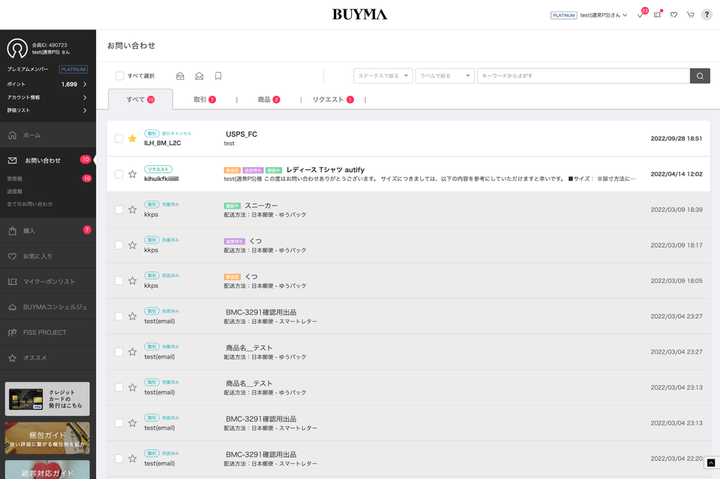Star the レディース Tシャツ autify message

click(132, 174)
